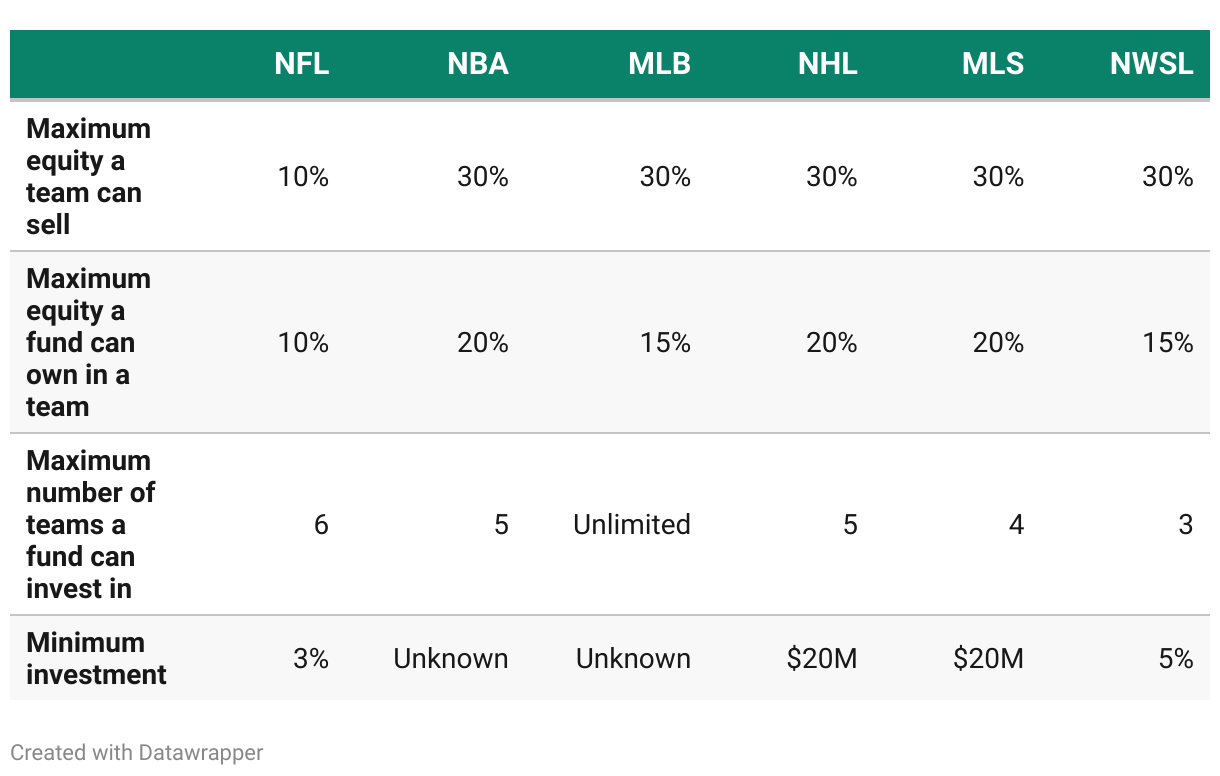Select the NWSL minimum investment 5% cell
1220x776 pixels.
1177,658
